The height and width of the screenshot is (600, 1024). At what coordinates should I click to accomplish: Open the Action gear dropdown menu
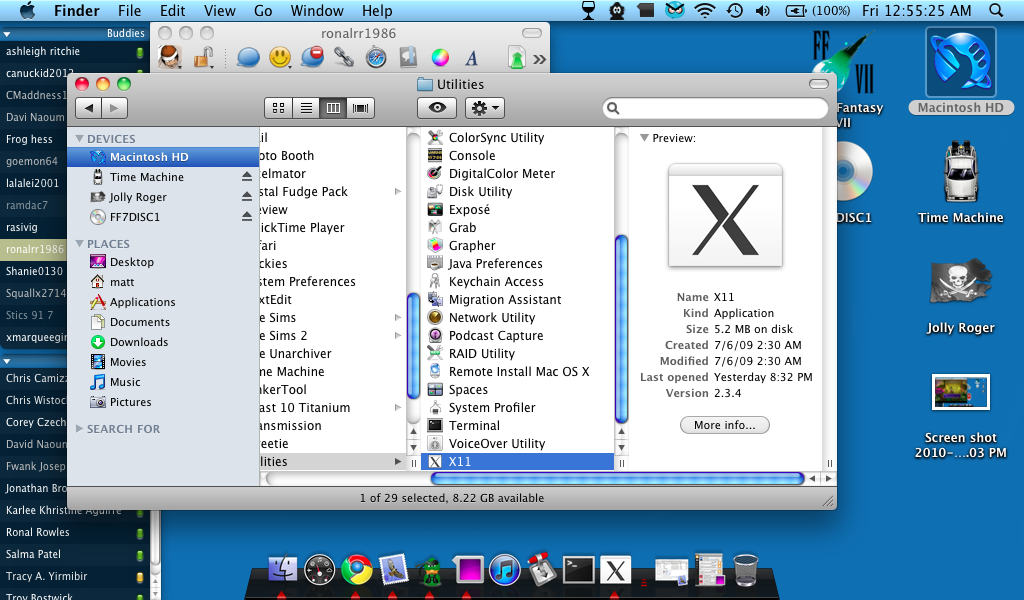tap(485, 108)
